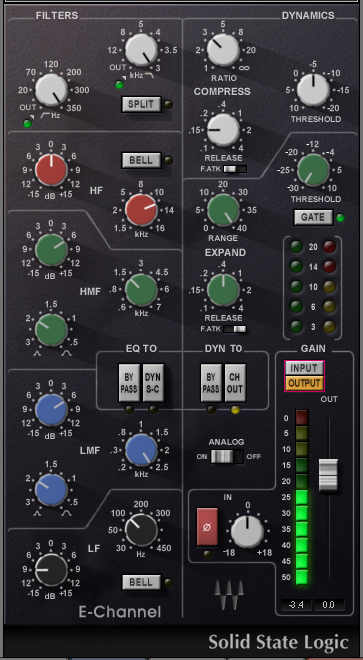
Task: Click the green HMF gain dB knob
Action: click(x=51, y=250)
